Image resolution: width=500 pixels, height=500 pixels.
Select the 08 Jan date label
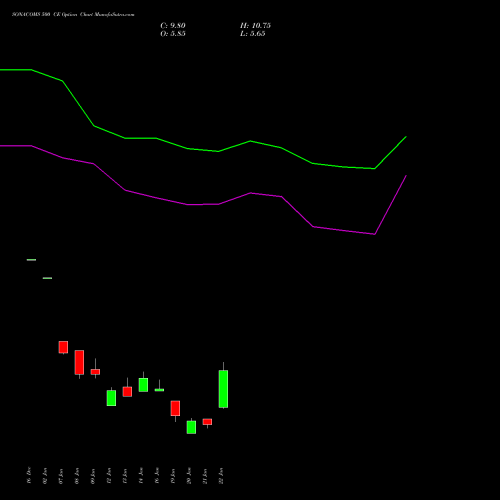point(77,476)
